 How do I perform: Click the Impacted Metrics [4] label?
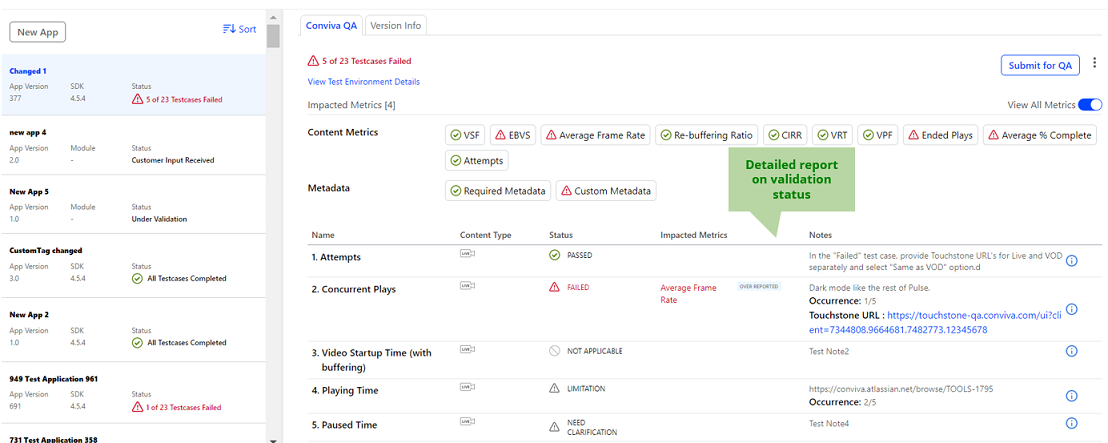click(351, 105)
